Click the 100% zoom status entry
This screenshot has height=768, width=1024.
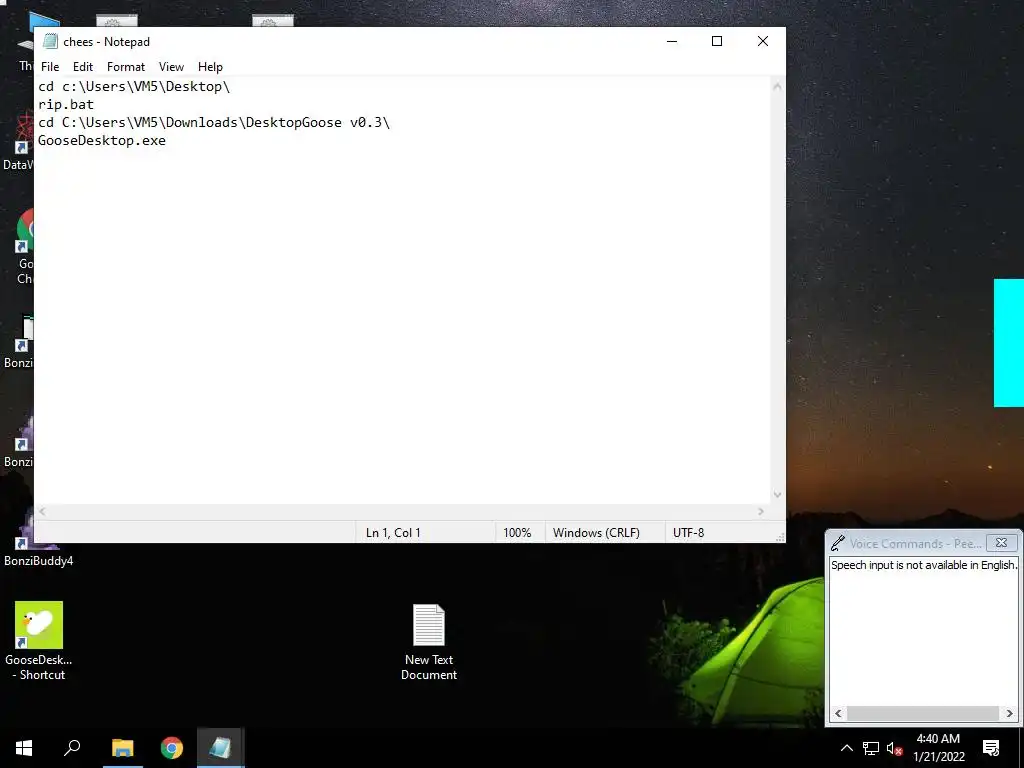pyautogui.click(x=517, y=533)
